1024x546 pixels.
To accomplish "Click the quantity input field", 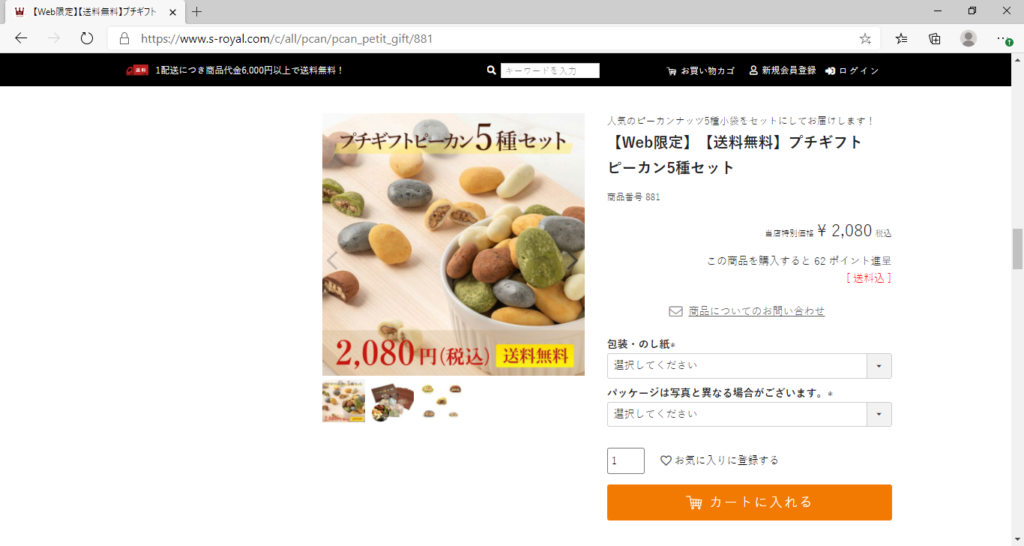I will pos(626,460).
